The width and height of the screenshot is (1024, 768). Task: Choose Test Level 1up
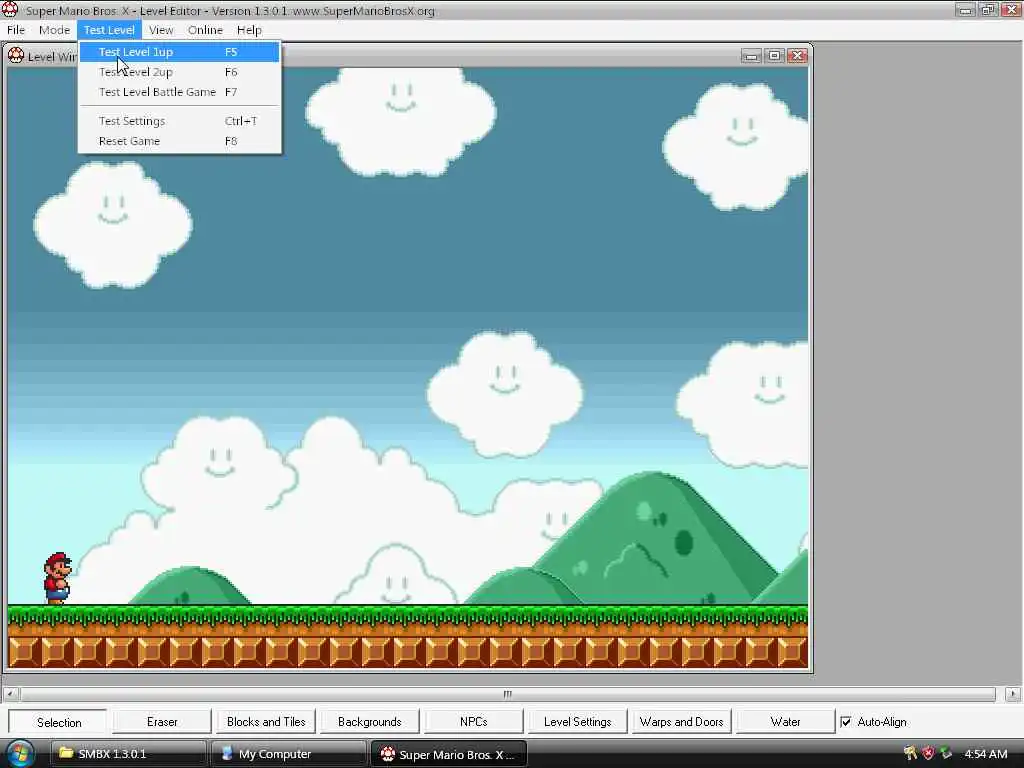coord(180,52)
